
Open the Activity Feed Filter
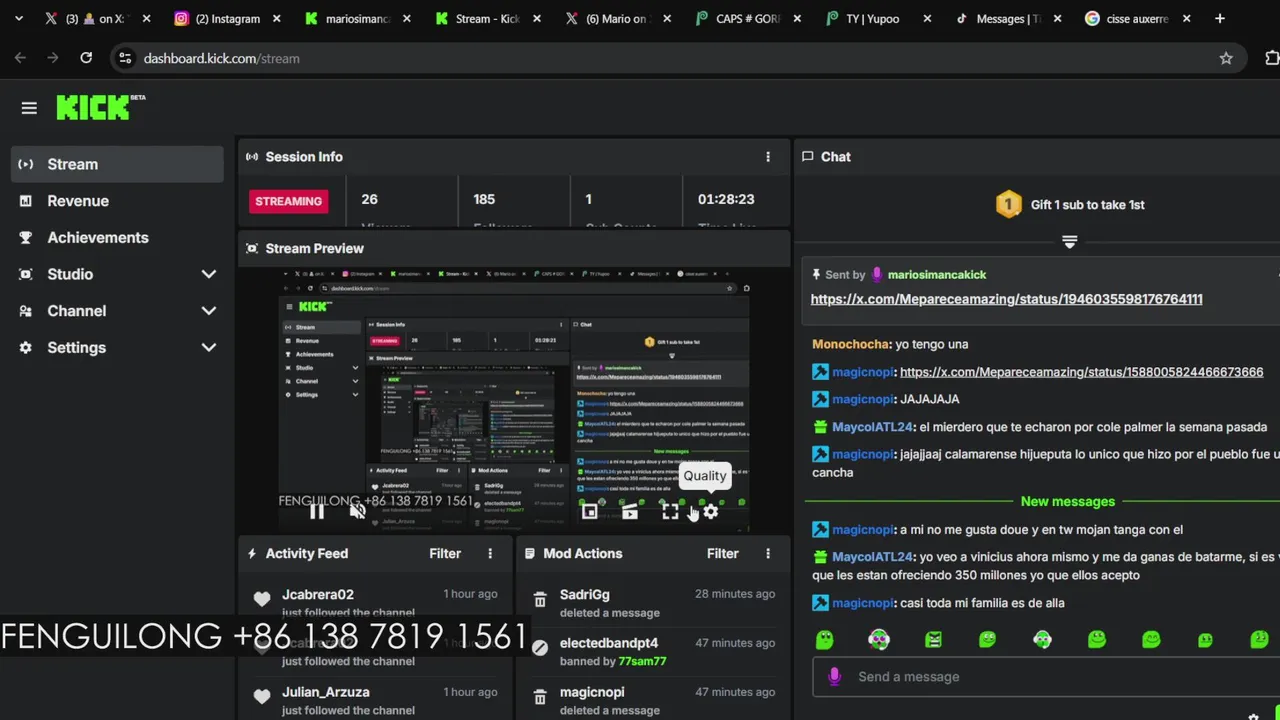tap(445, 554)
